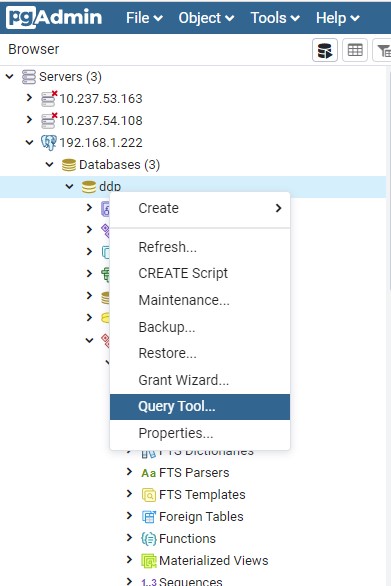Click the Materialized Views icon

[x=149, y=561]
